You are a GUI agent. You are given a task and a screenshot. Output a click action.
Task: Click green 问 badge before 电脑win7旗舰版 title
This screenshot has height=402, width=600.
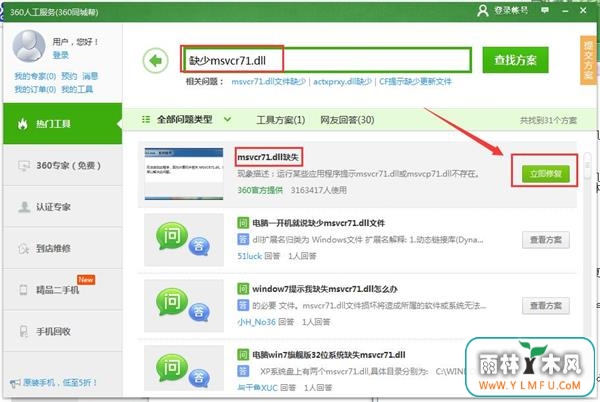point(243,354)
